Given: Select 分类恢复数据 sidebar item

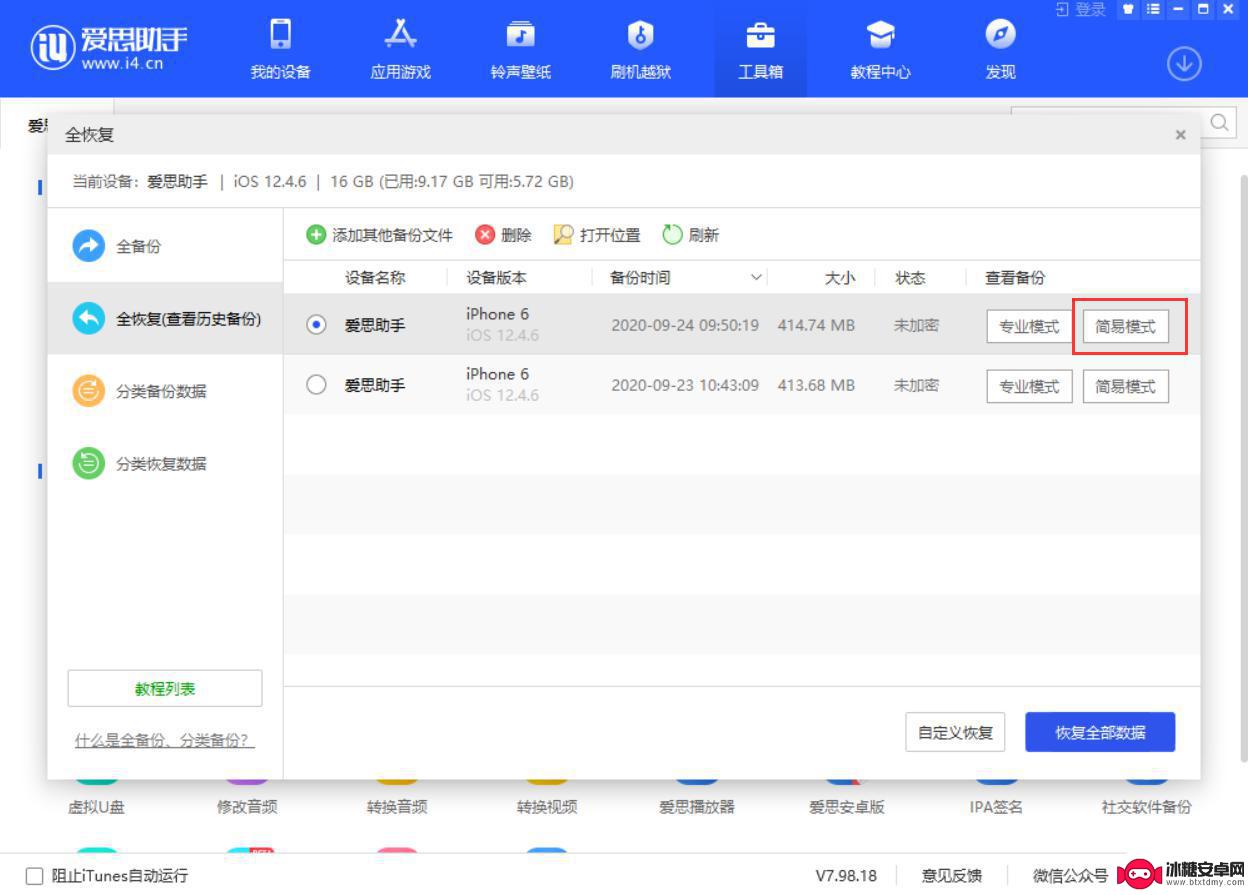Looking at the screenshot, I should (165, 464).
